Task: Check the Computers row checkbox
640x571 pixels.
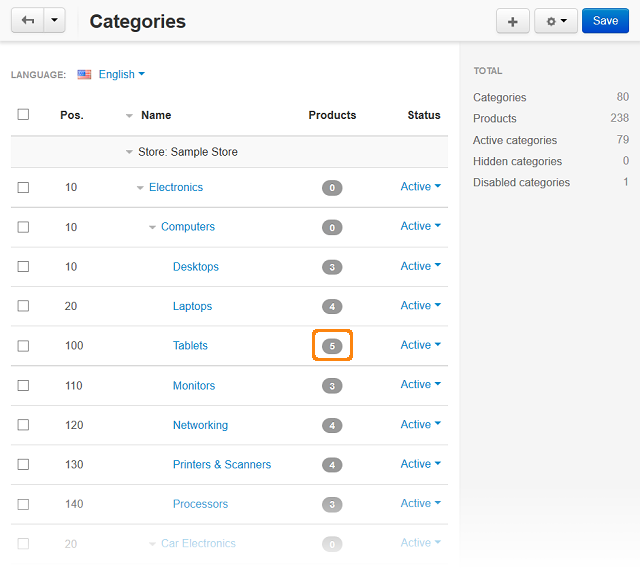Action: tap(23, 227)
